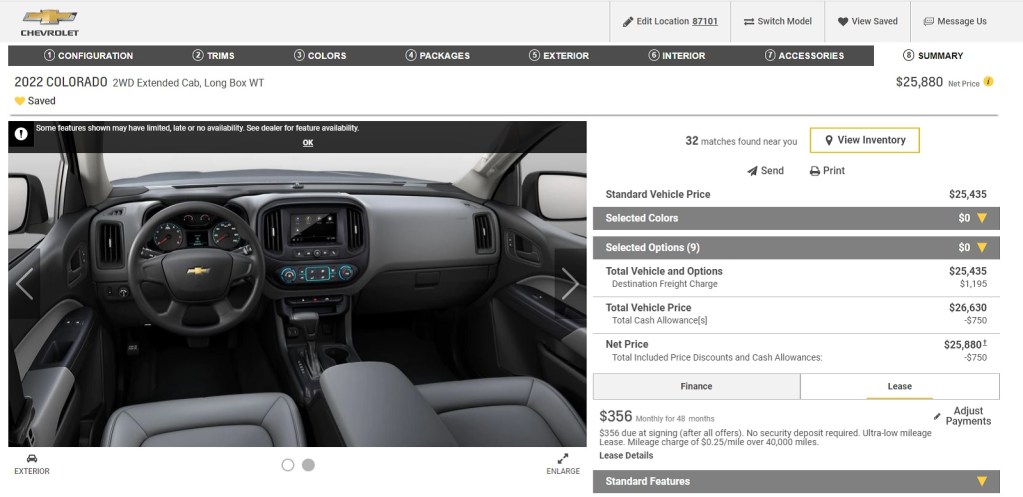Open the Colors configuration step

[320, 56]
